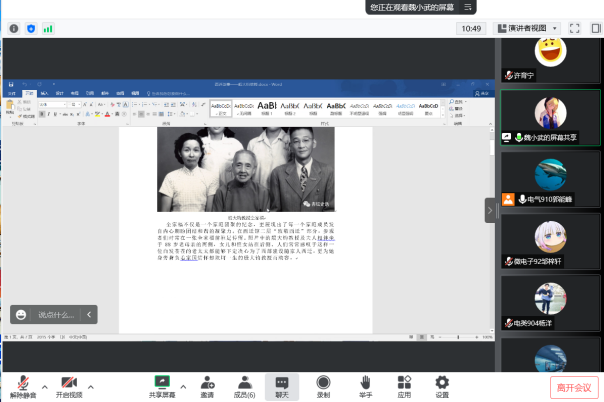Apply the Heading 1 AaBl style
Viewport: 604px width, 402px height.
tap(267, 108)
